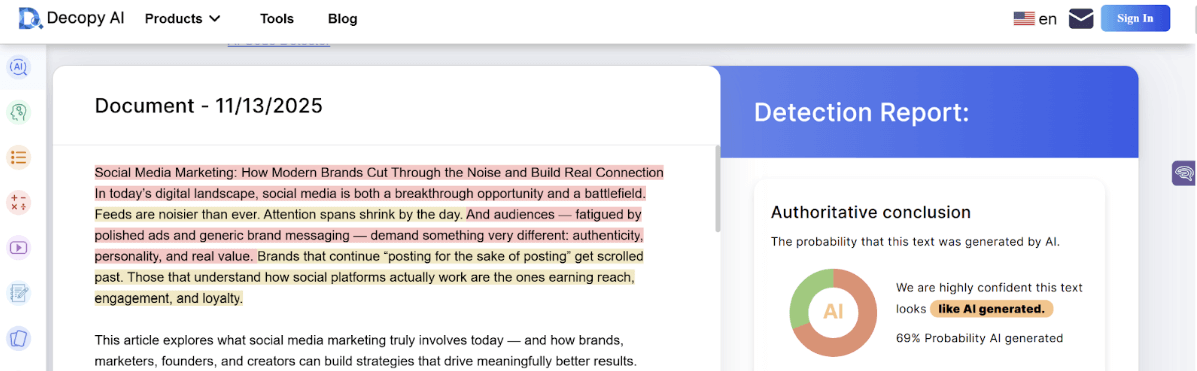Image resolution: width=1197 pixels, height=371 pixels.
Task: Open the purple video player sidebar tool
Action: 18,247
